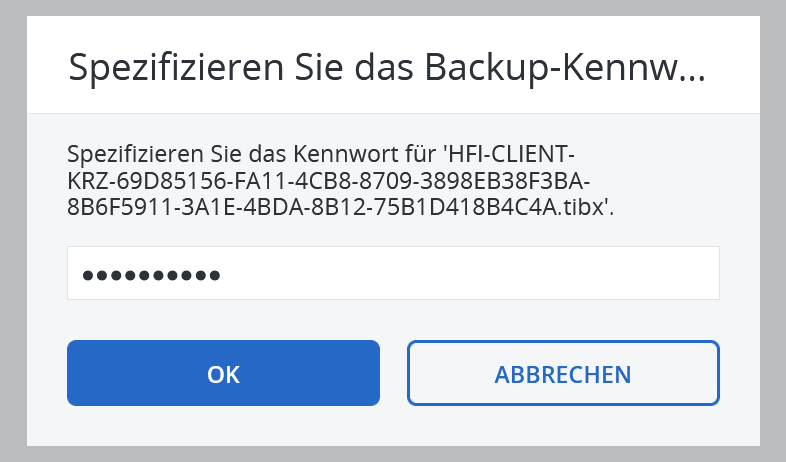Dismiss password prompt via ABBRECHEN button
This screenshot has width=786, height=462.
(563, 373)
